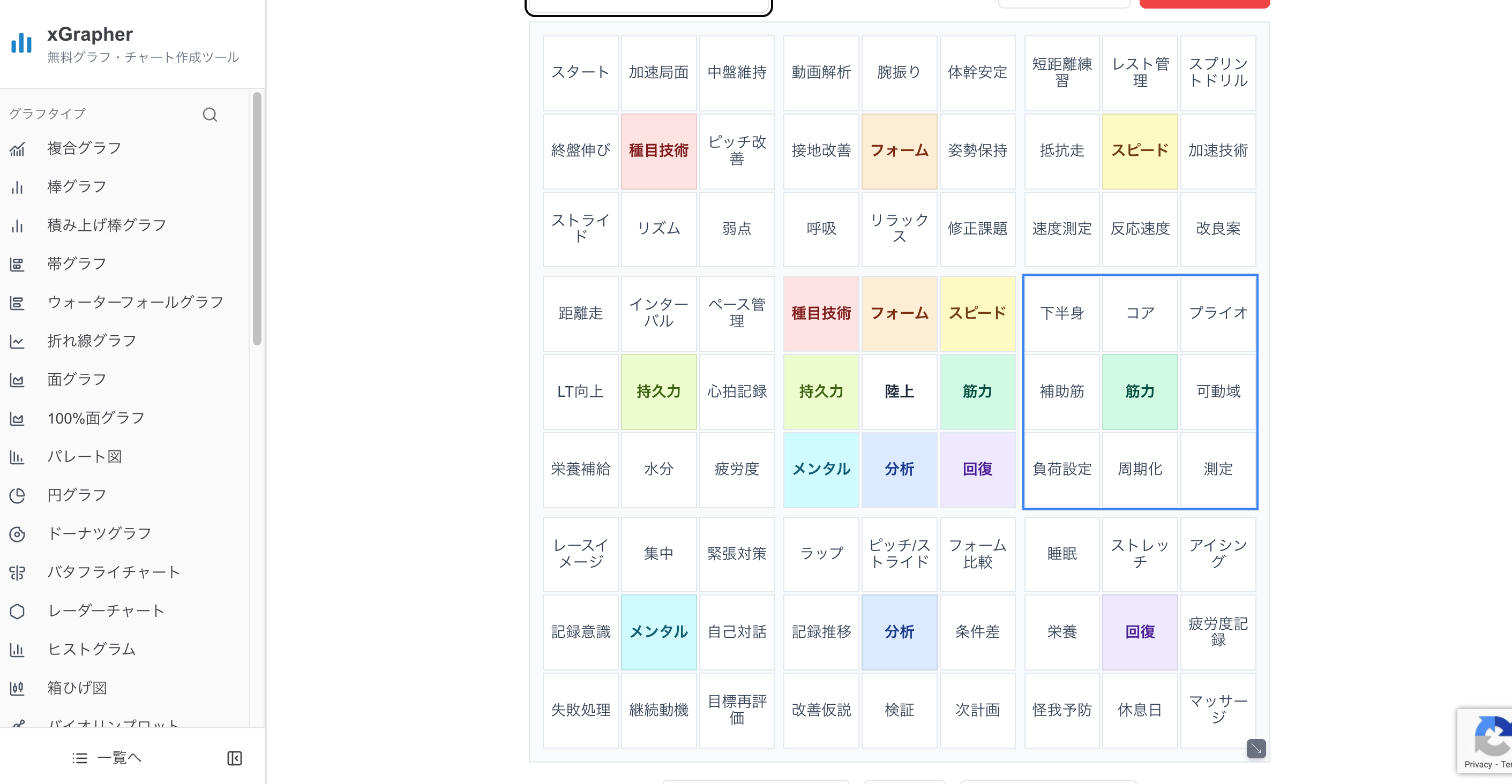This screenshot has height=784, width=1512.
Task: Click resize handle at chart corner
Action: click(x=1255, y=748)
